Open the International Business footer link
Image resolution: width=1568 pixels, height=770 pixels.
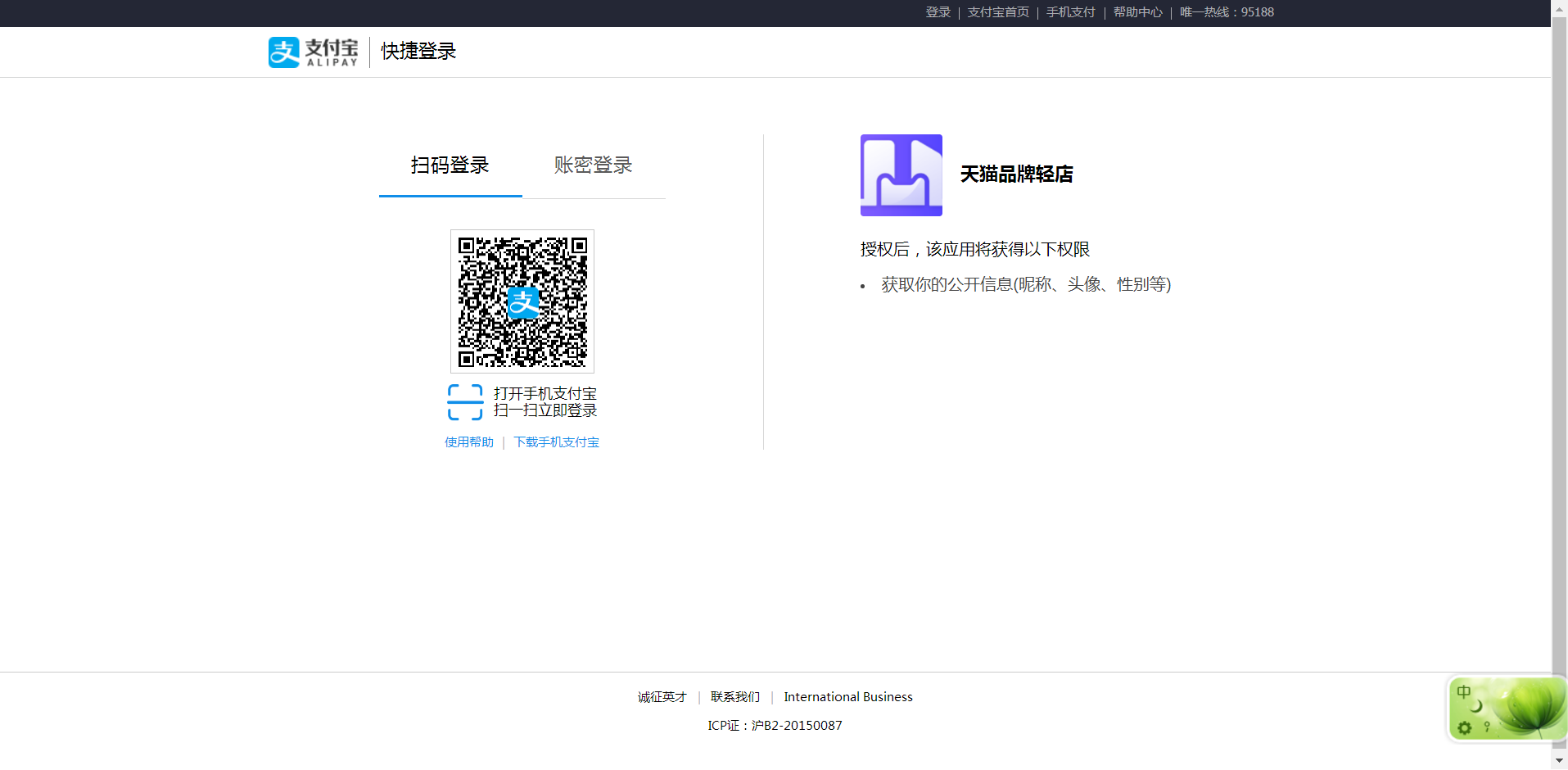tap(848, 697)
